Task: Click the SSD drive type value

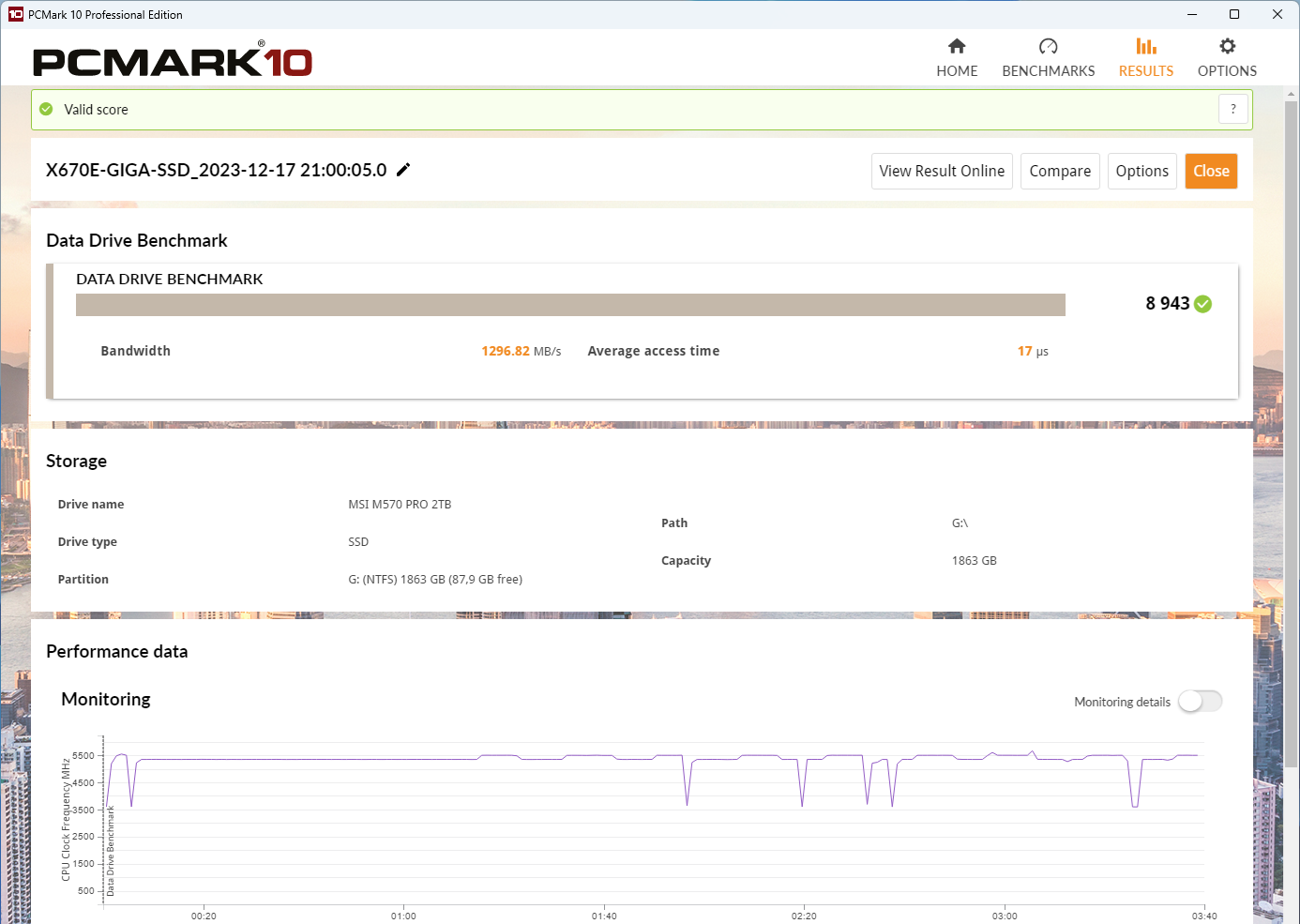Action: click(358, 541)
